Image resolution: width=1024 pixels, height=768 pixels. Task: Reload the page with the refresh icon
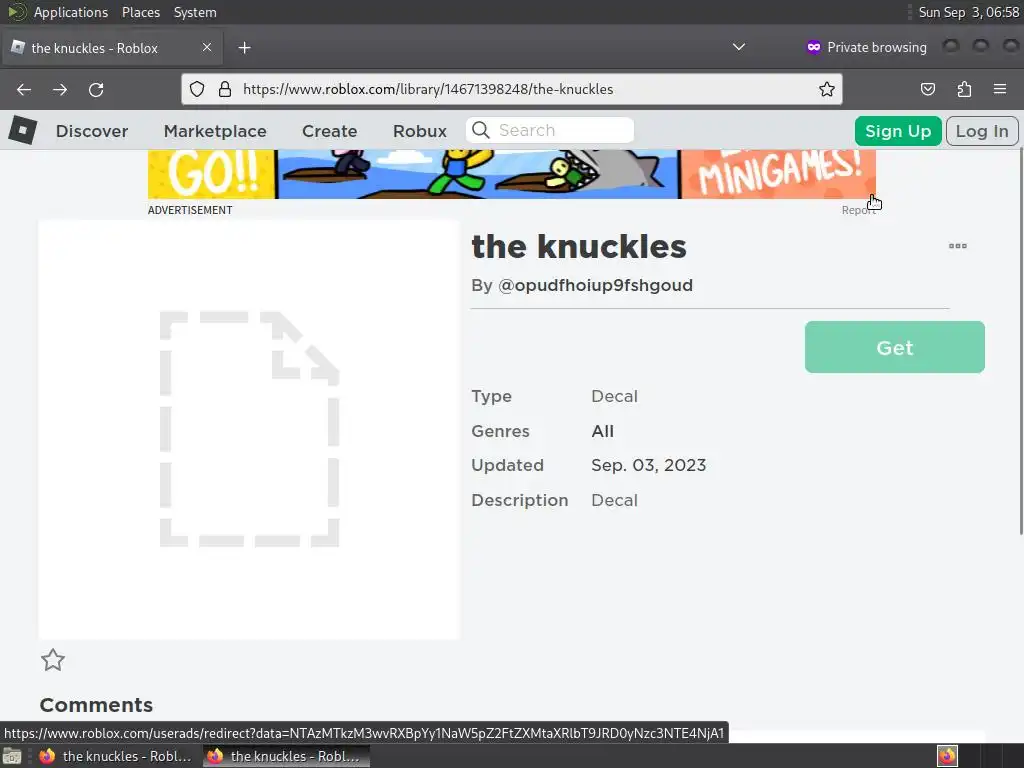pyautogui.click(x=96, y=89)
